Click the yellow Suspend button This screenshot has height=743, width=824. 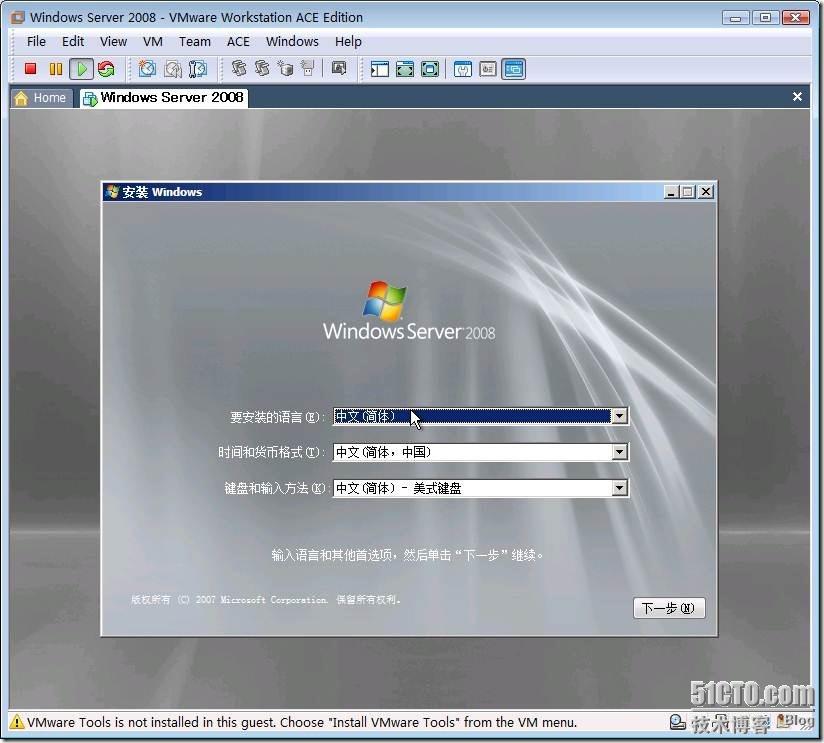(56, 69)
